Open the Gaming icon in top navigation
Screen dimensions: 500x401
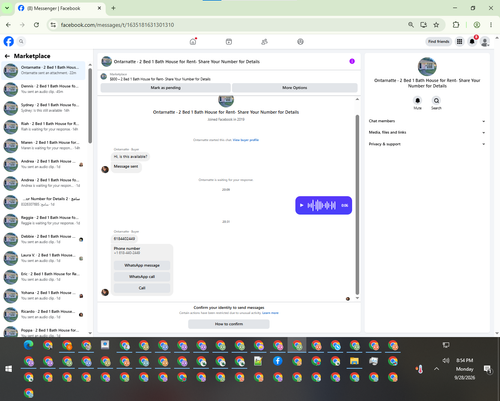click(x=300, y=42)
